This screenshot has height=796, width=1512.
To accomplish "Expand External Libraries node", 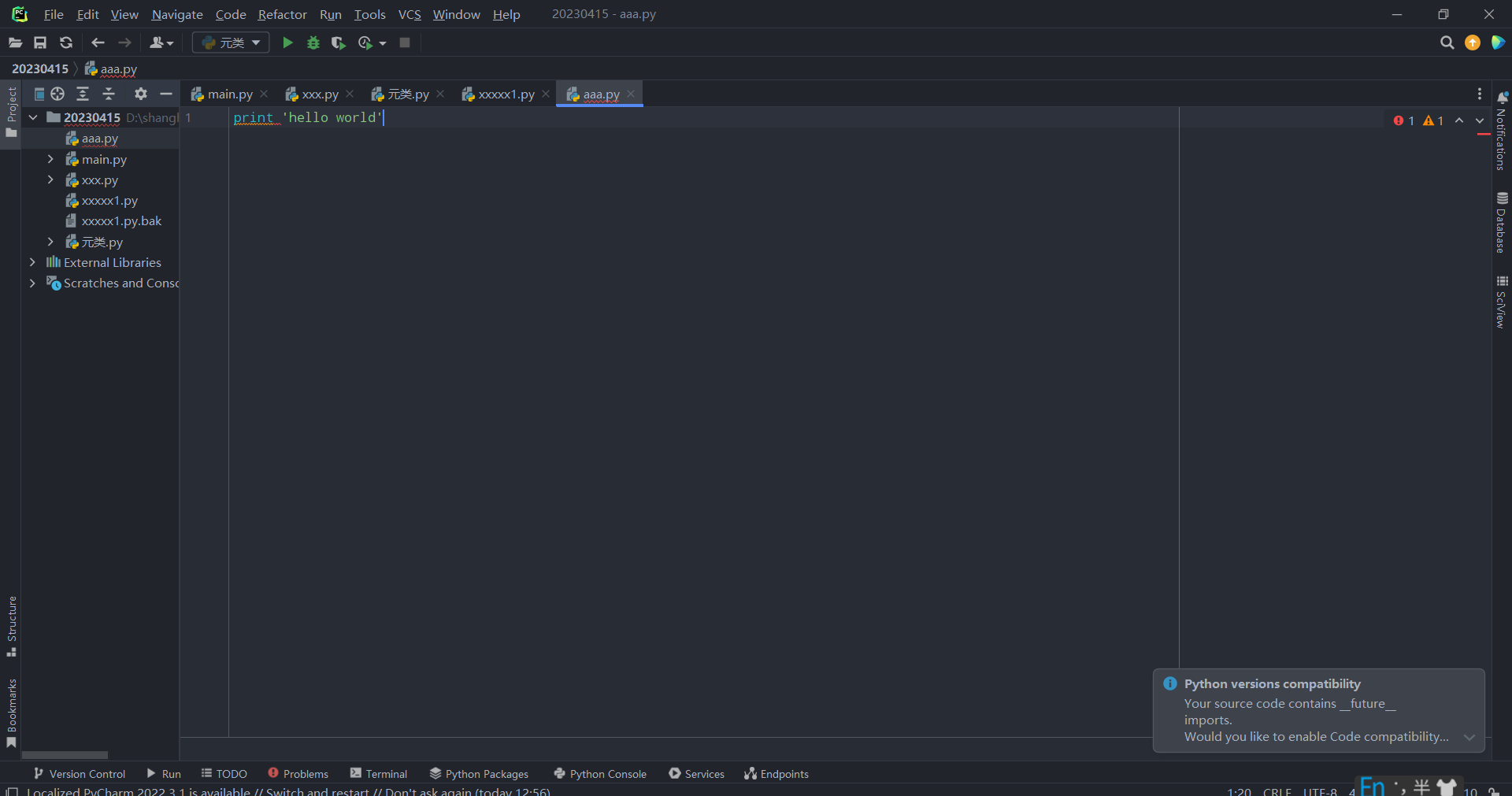I will pyautogui.click(x=32, y=262).
